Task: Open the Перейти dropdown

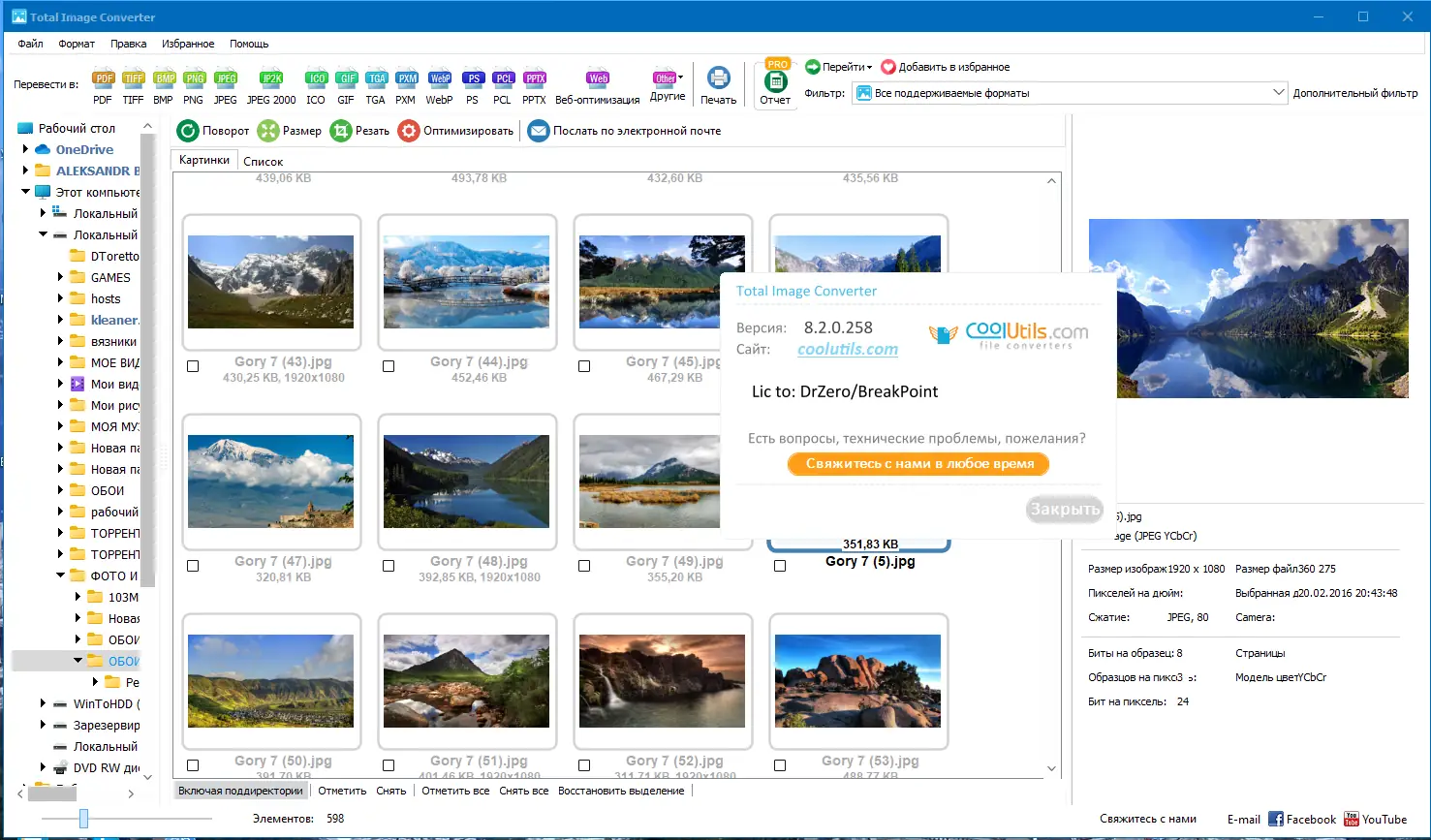Action: point(839,67)
